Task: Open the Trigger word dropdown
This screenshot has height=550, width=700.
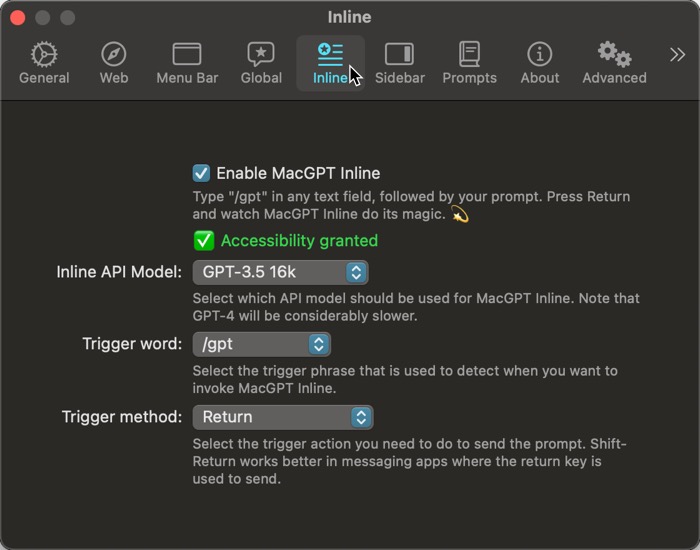Action: coord(262,344)
